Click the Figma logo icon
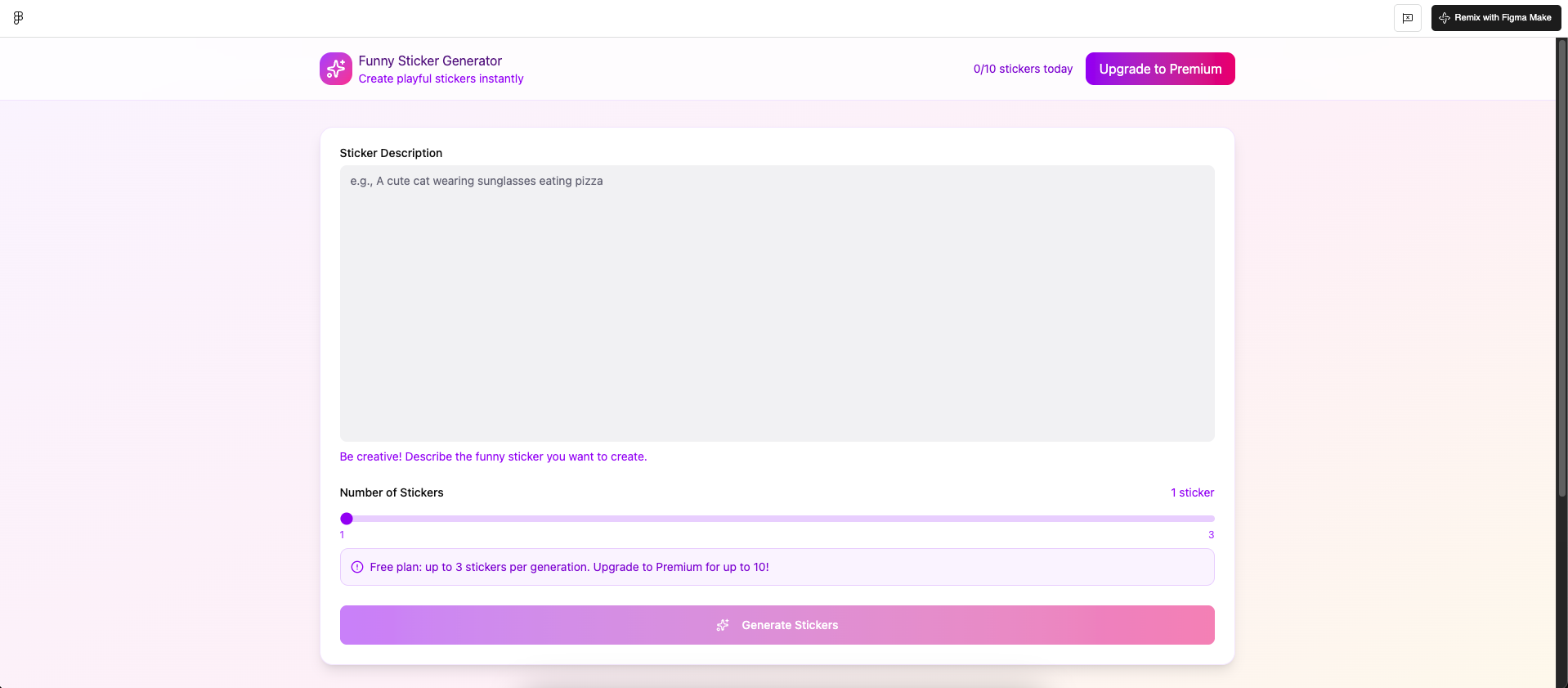Image resolution: width=1568 pixels, height=688 pixels. pyautogui.click(x=18, y=18)
